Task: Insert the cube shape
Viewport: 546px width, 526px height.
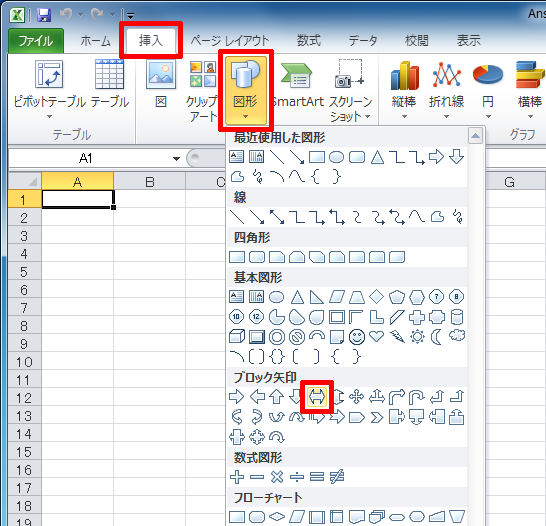Action: [x=237, y=337]
